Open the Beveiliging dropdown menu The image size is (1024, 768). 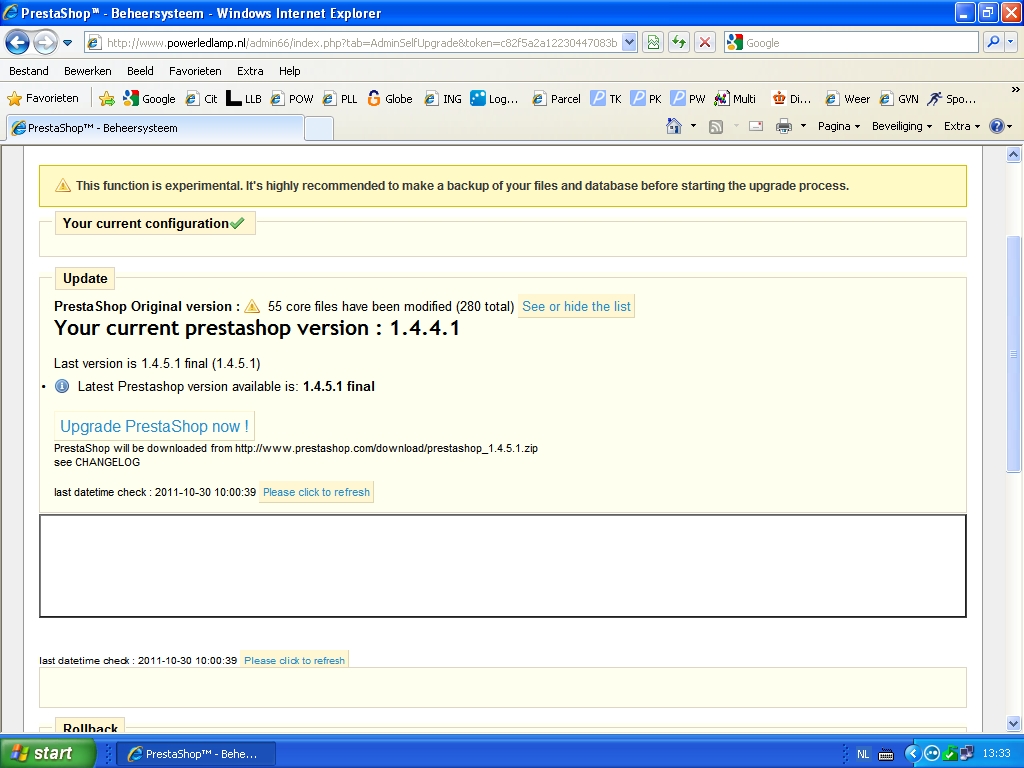coord(902,126)
